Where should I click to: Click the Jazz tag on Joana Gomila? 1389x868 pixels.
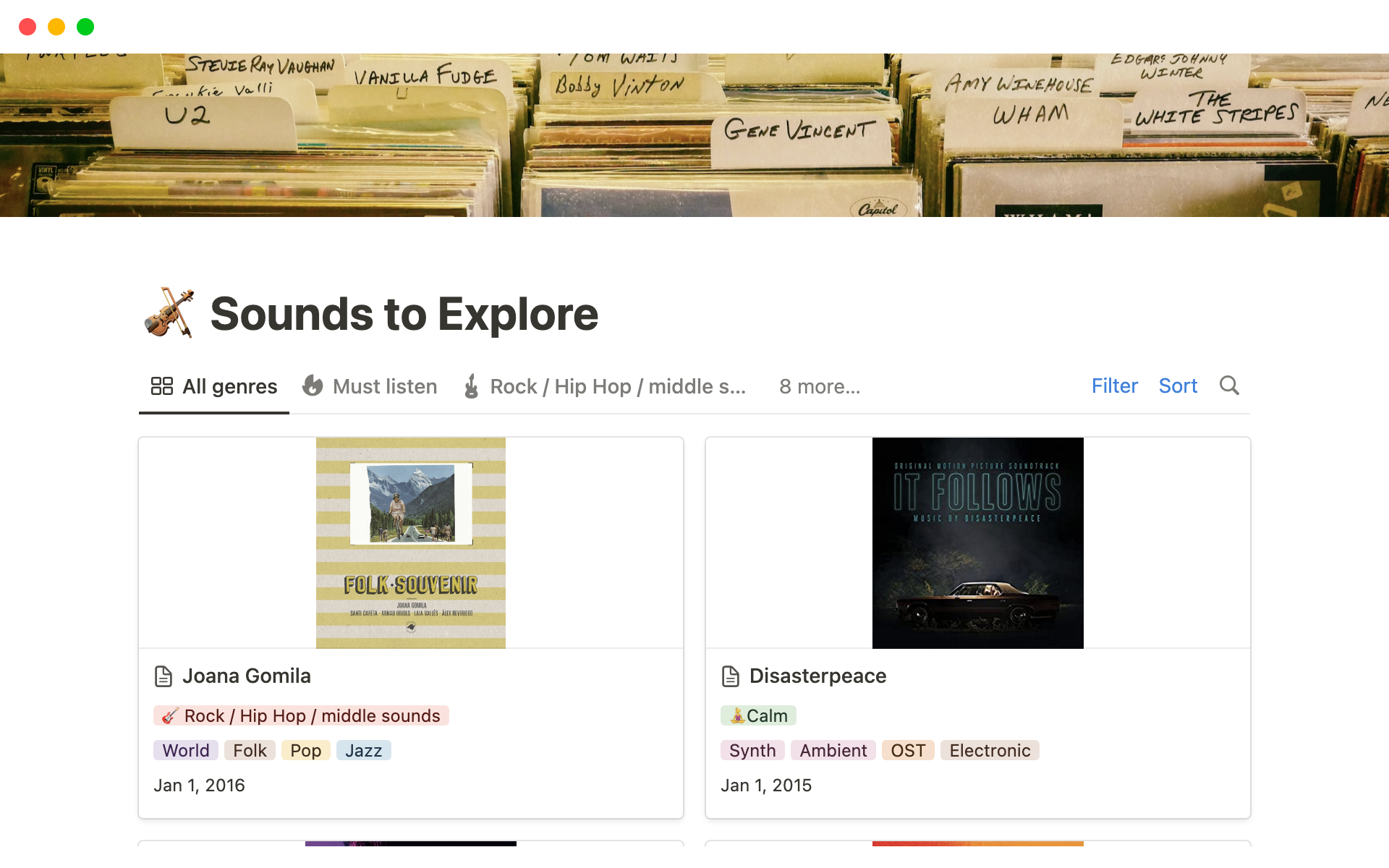363,750
